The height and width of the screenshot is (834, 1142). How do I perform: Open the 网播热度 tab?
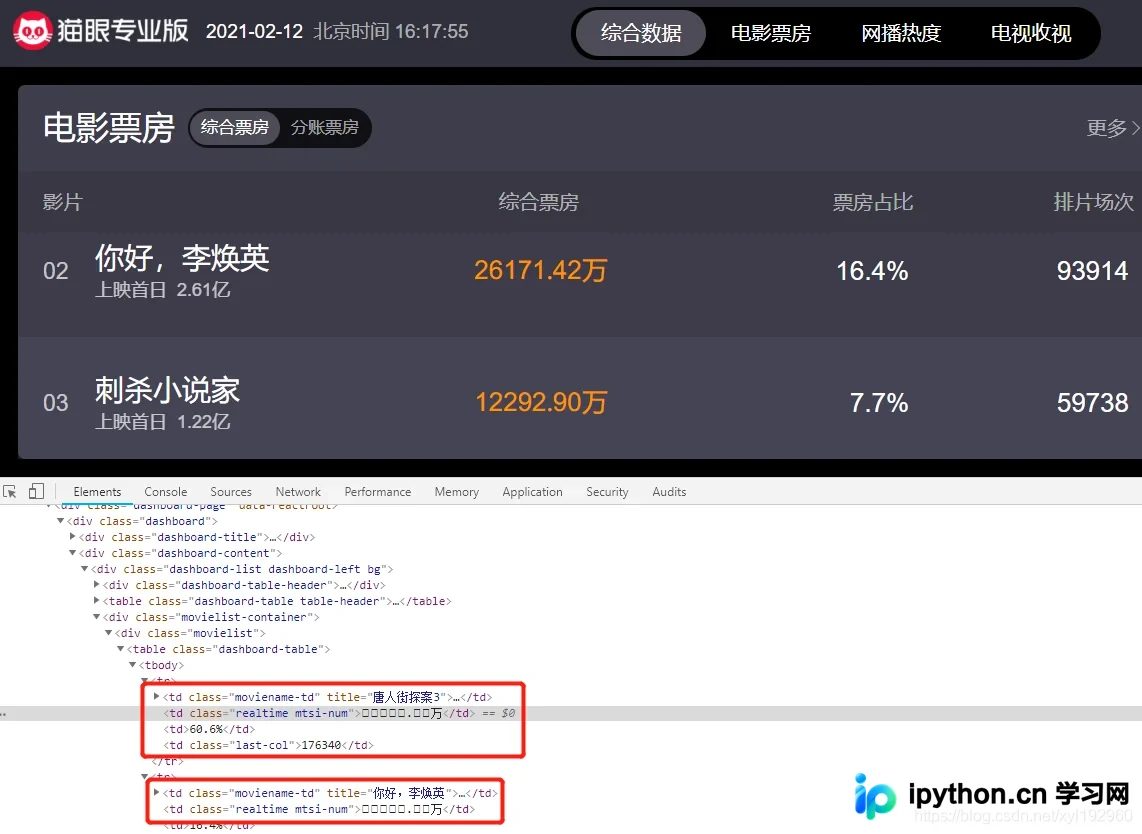point(901,33)
